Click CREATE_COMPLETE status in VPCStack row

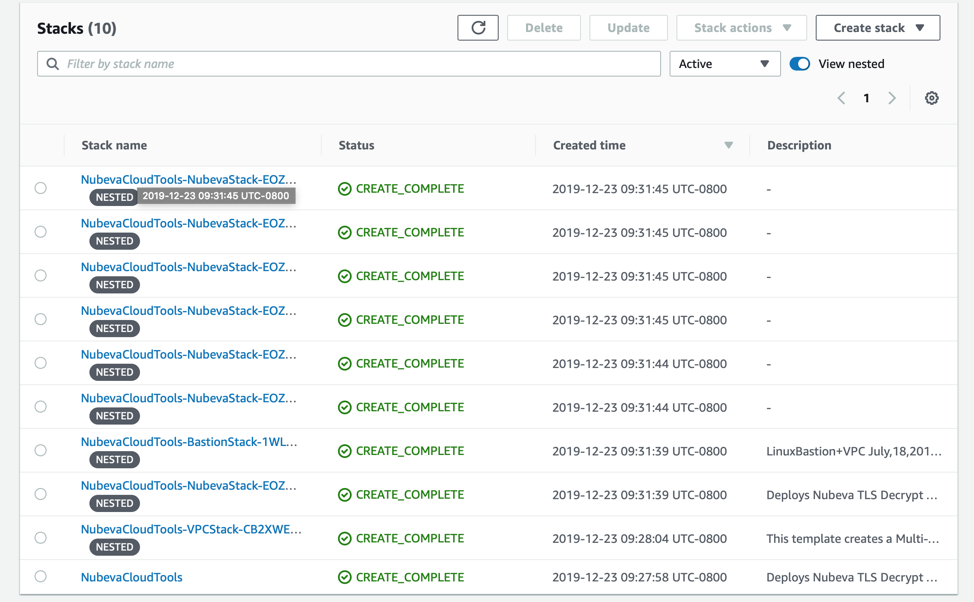(410, 539)
